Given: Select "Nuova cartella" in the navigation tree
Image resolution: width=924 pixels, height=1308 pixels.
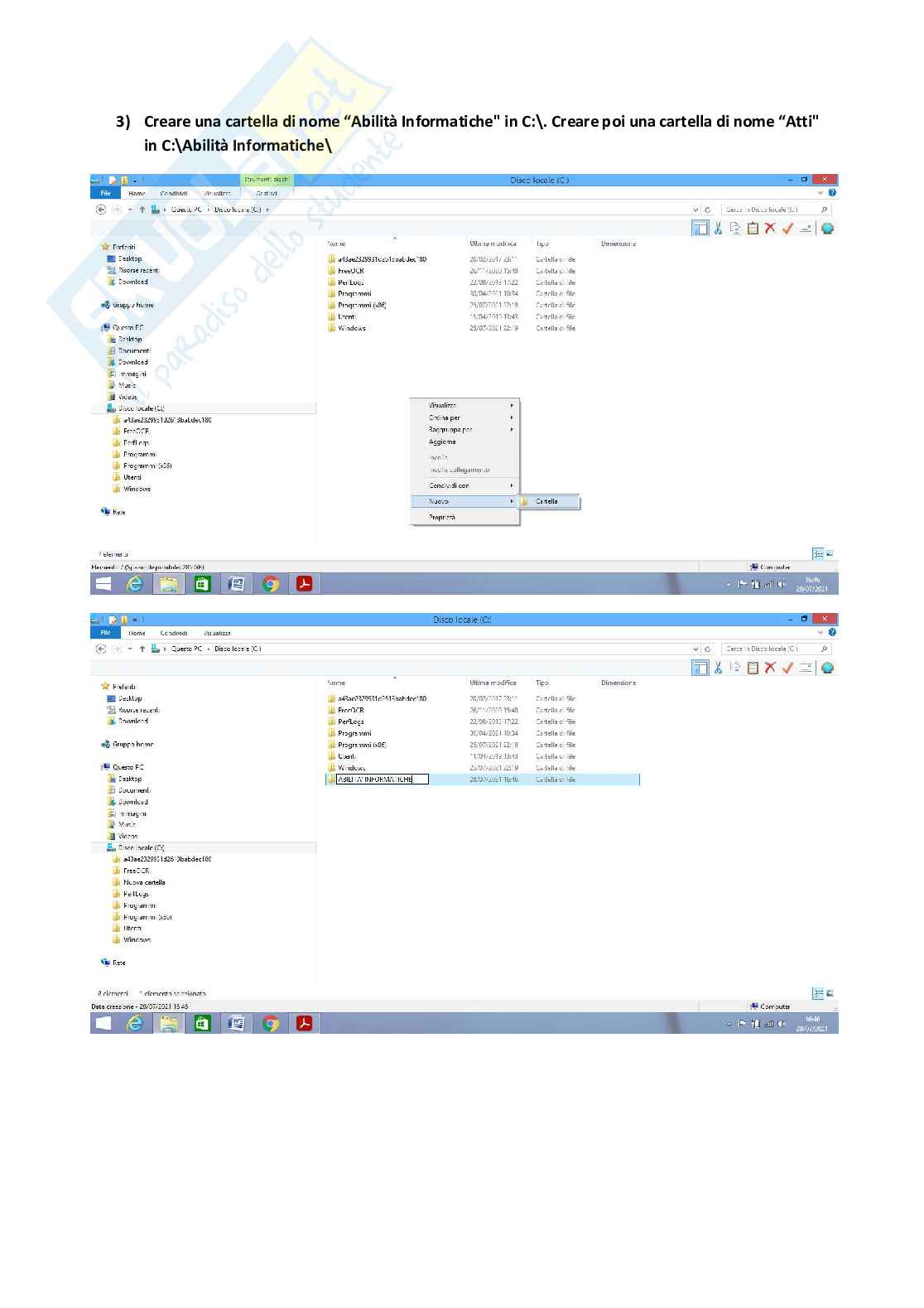Looking at the screenshot, I should [144, 883].
